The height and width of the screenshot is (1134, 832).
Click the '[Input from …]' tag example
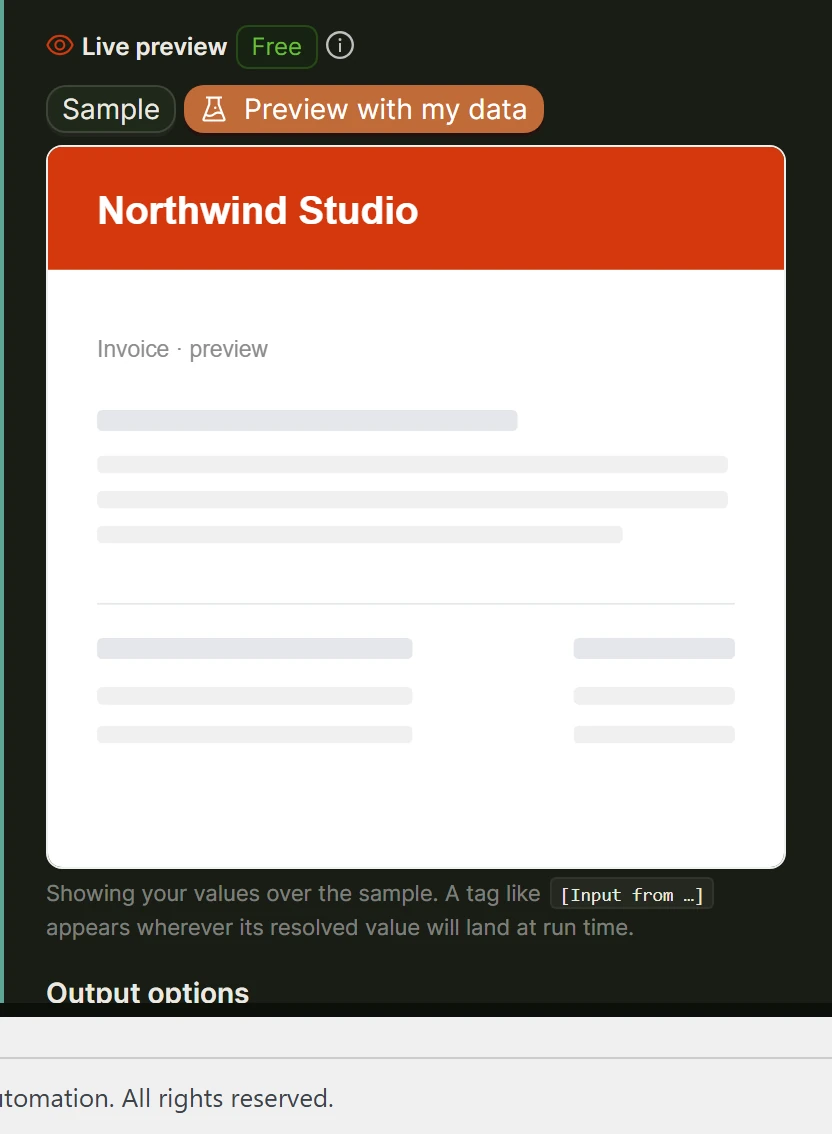click(632, 895)
